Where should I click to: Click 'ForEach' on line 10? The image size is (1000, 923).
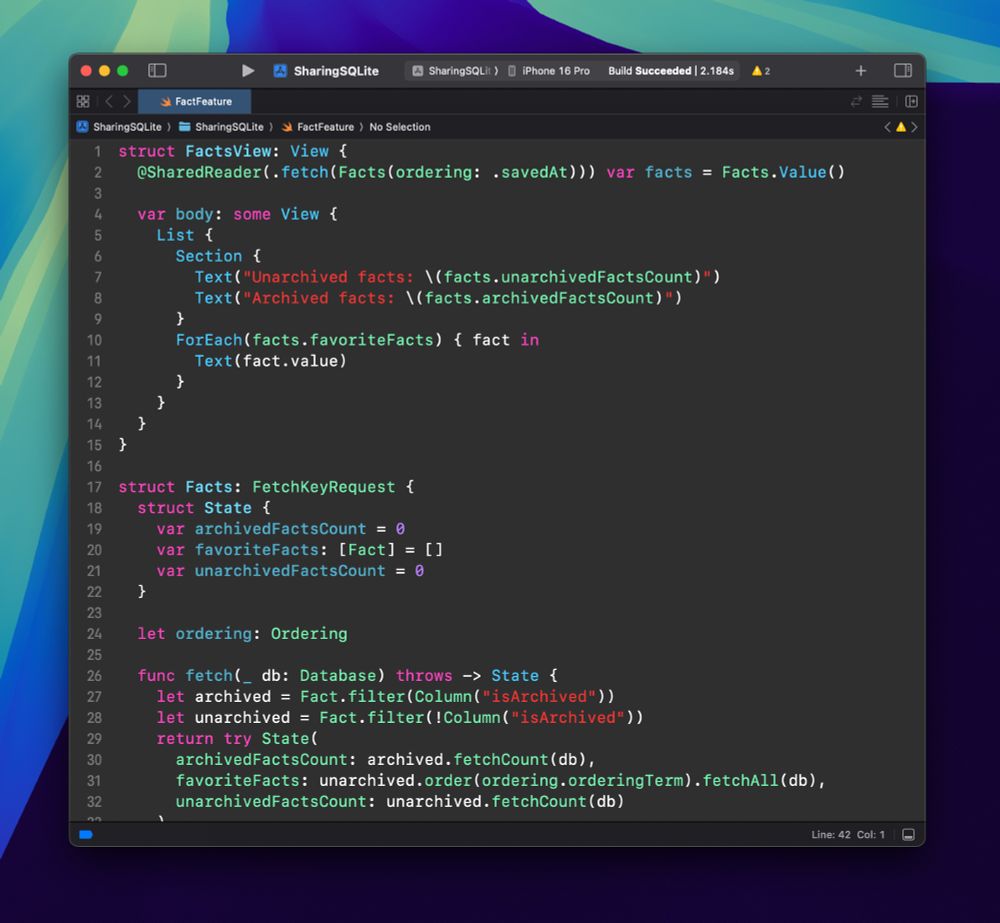[209, 340]
